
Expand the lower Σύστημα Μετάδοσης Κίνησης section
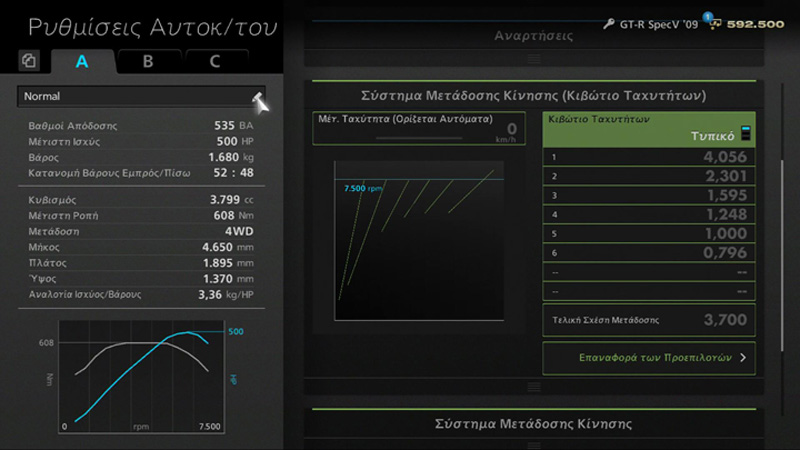[x=534, y=424]
